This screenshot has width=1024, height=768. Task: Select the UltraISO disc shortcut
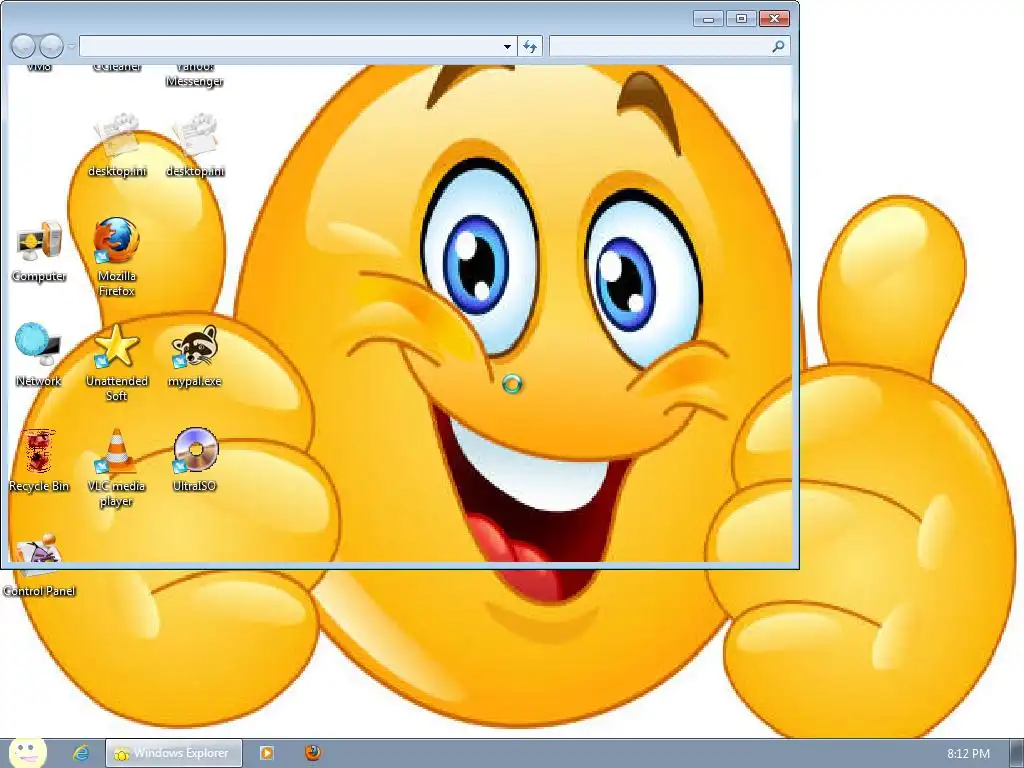click(195, 460)
